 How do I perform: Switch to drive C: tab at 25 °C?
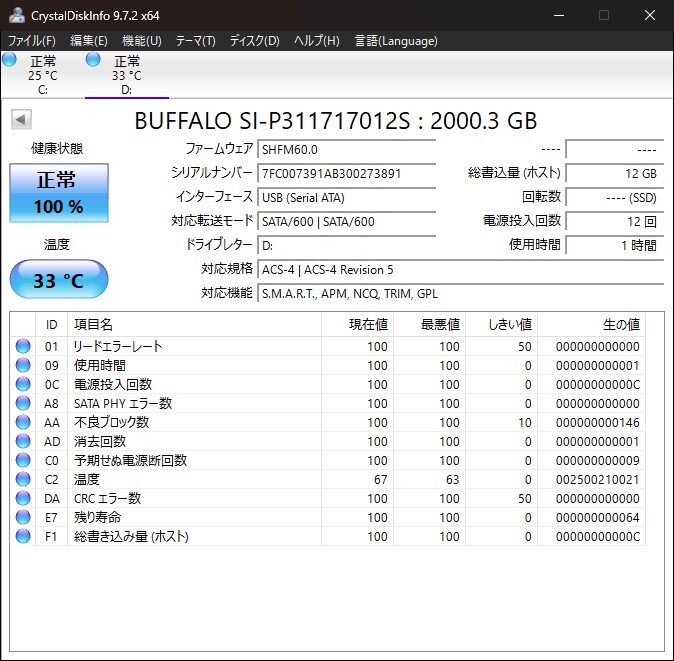(x=43, y=75)
